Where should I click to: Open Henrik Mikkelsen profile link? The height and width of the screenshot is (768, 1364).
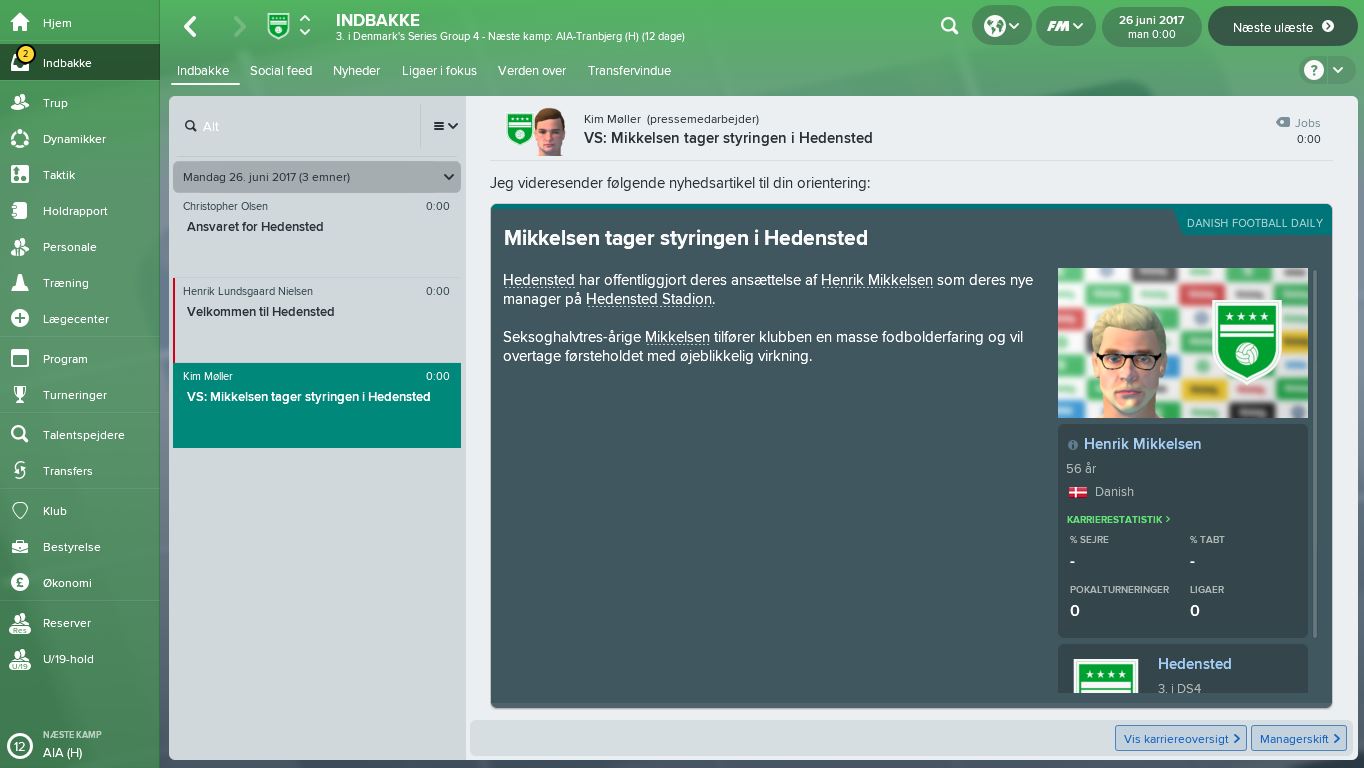1142,444
